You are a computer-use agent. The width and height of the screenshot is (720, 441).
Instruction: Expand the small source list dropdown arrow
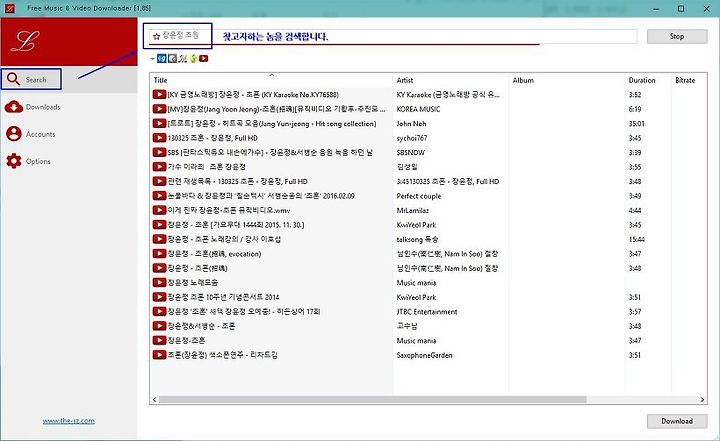click(x=152, y=59)
